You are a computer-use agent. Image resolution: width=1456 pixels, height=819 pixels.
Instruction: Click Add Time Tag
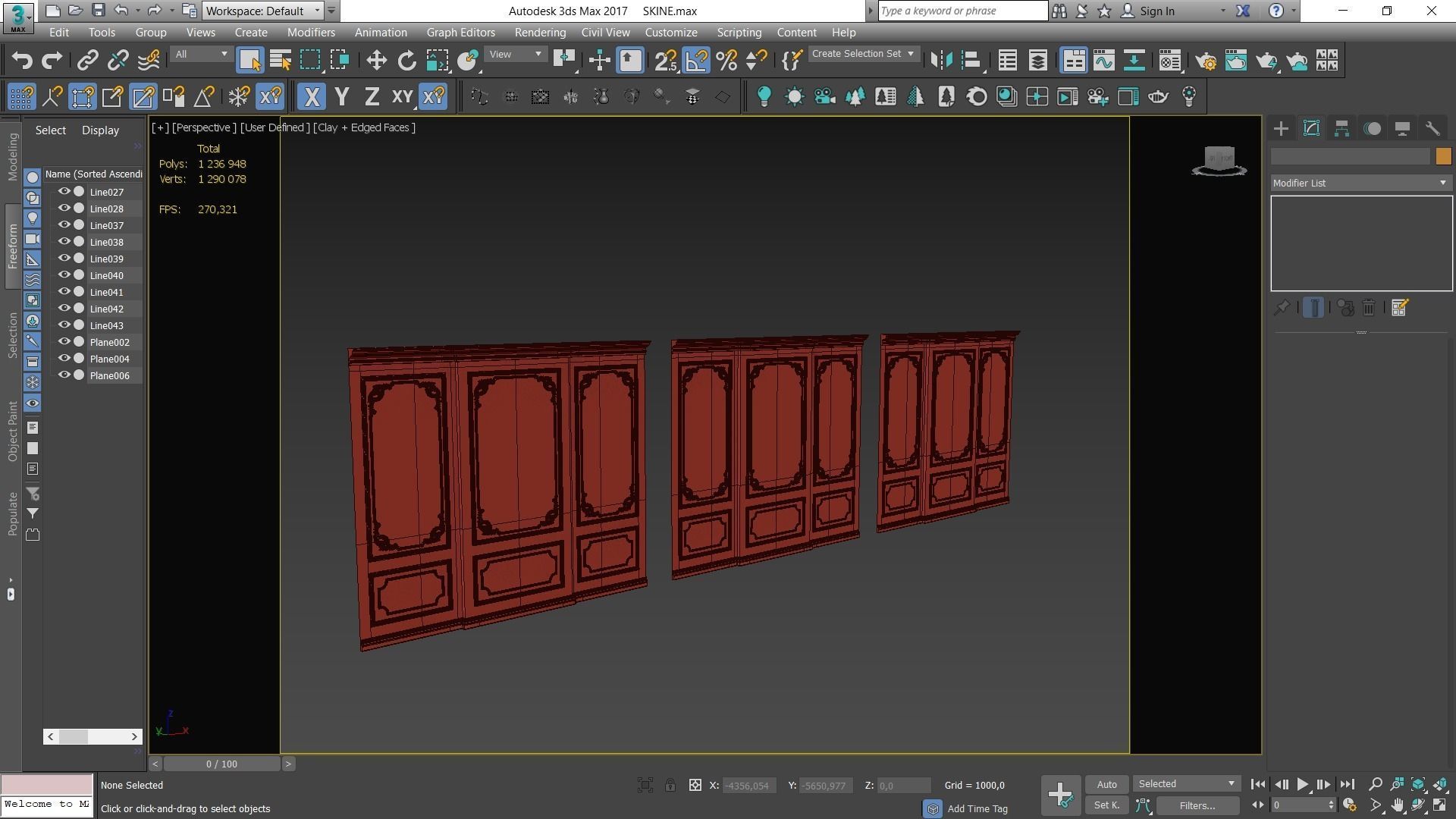pos(977,809)
